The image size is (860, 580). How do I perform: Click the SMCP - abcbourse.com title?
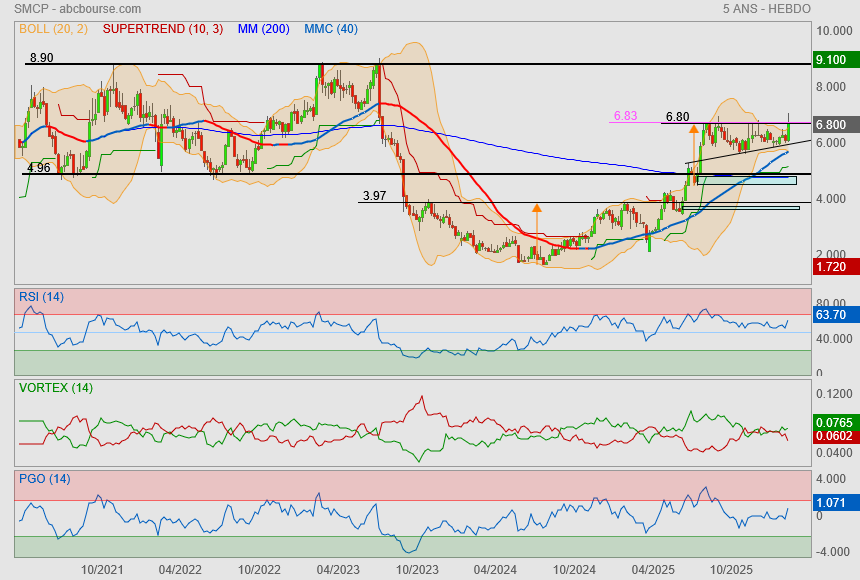coord(78,8)
